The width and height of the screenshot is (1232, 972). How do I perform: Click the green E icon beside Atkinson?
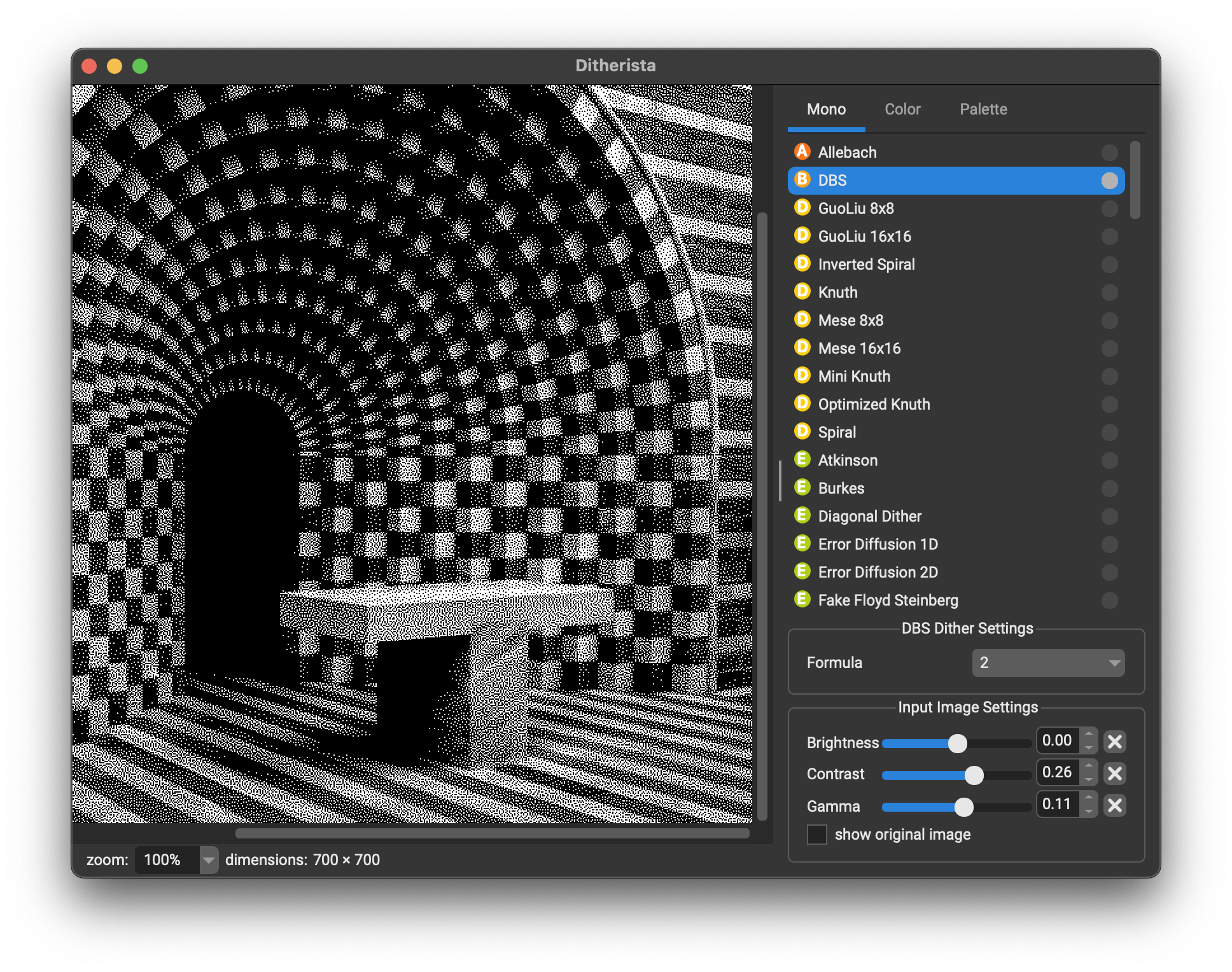[x=802, y=460]
